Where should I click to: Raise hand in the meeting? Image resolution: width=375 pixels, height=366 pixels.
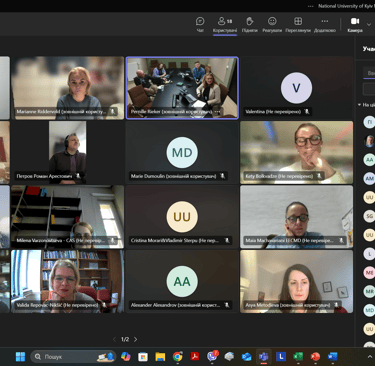click(x=250, y=24)
